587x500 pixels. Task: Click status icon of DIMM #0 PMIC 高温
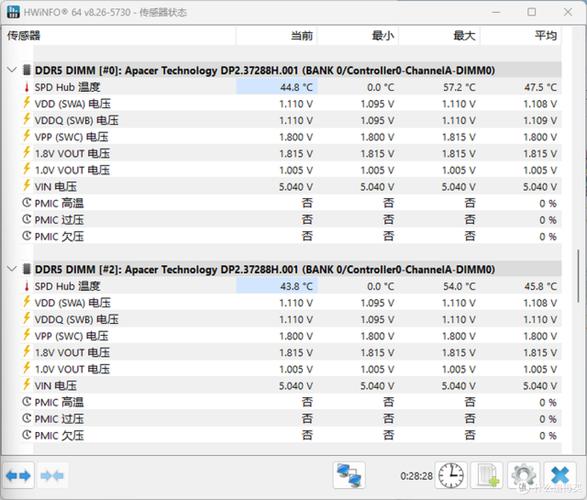click(27, 203)
